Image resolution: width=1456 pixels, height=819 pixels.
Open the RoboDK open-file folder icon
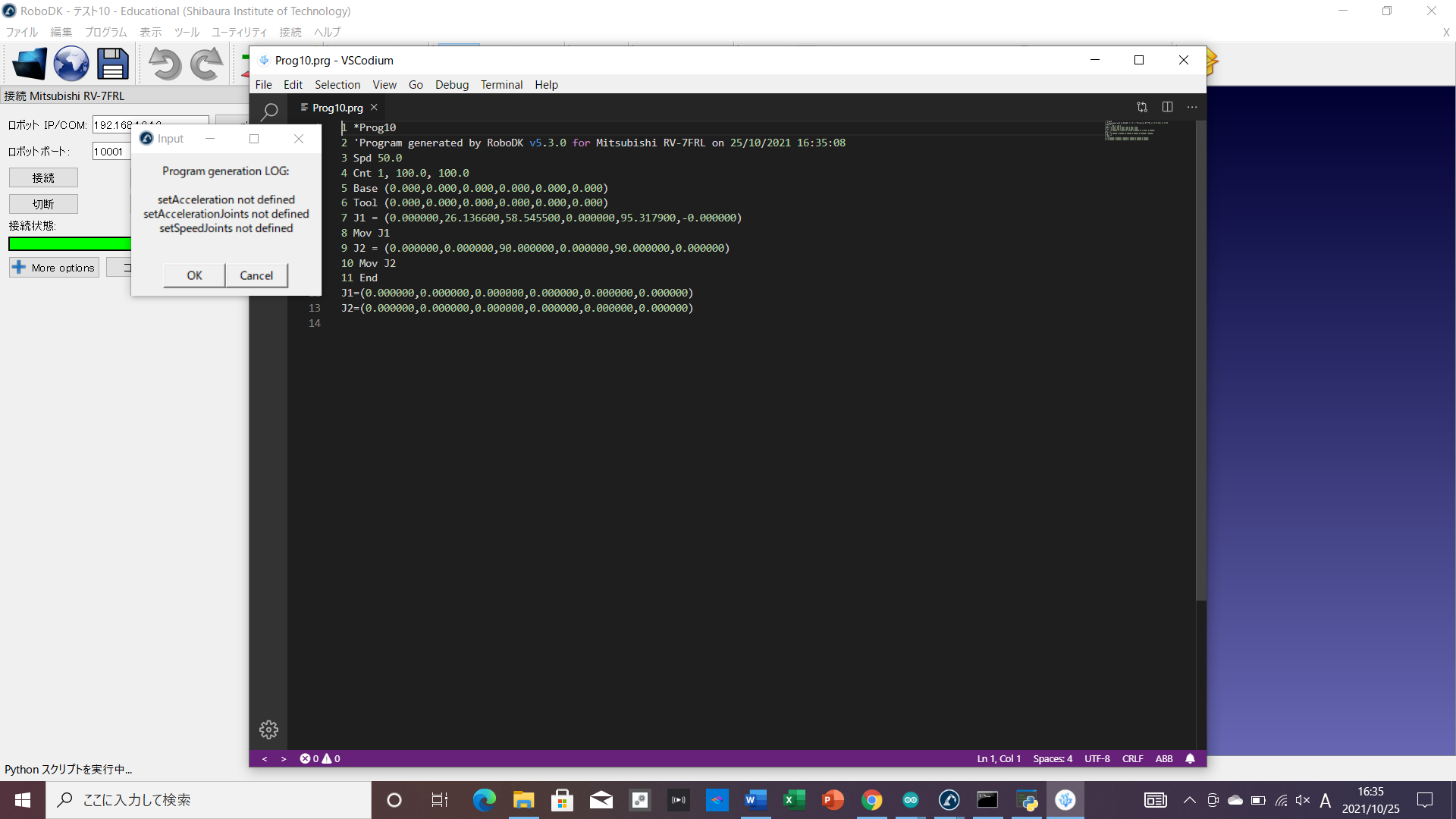[30, 64]
